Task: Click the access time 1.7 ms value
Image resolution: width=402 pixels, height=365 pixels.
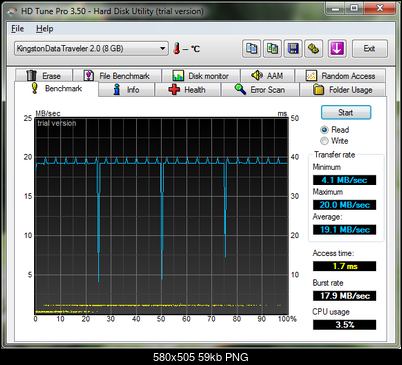Action: point(344,266)
